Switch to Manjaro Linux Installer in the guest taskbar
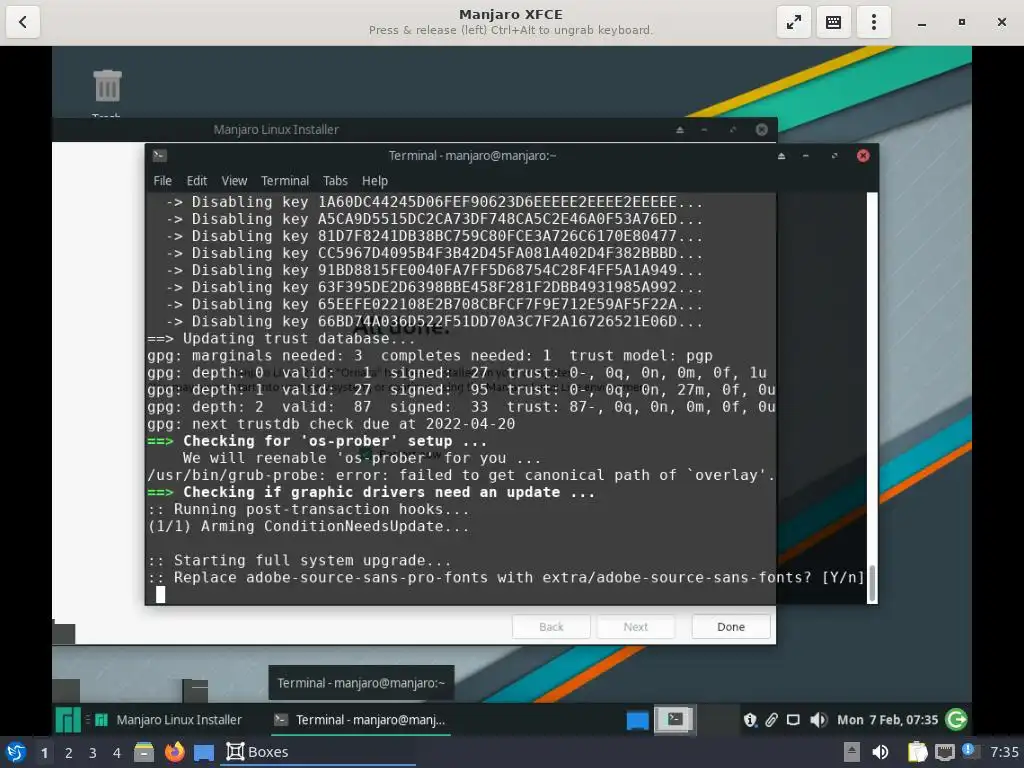 coord(168,720)
